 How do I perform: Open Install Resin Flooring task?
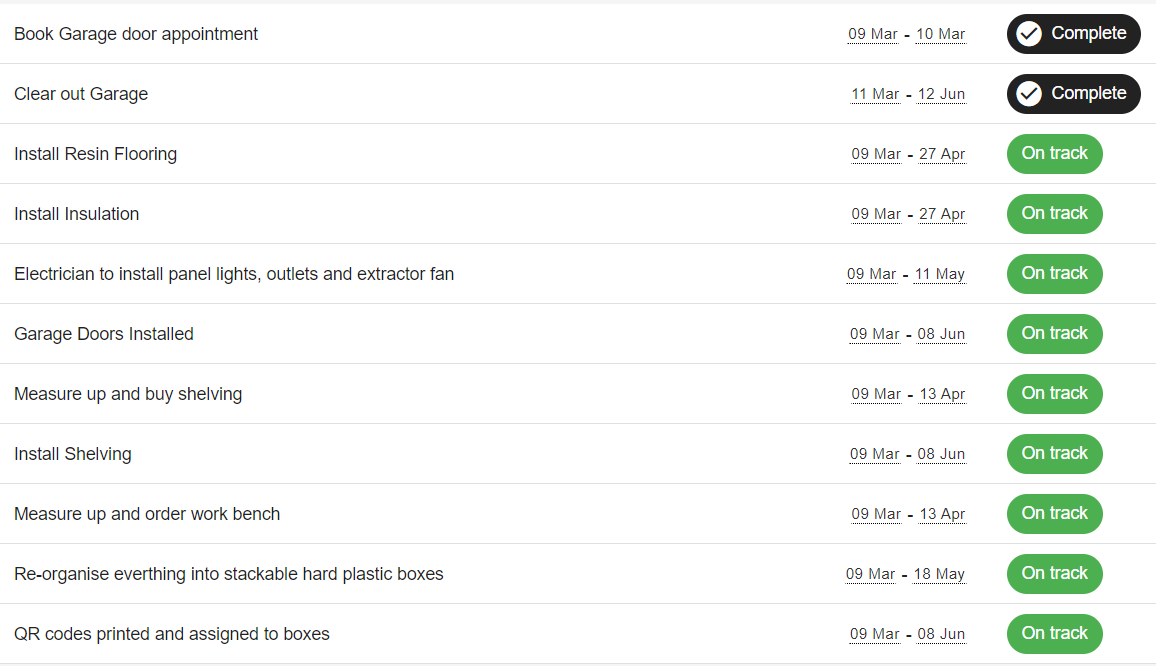point(96,154)
